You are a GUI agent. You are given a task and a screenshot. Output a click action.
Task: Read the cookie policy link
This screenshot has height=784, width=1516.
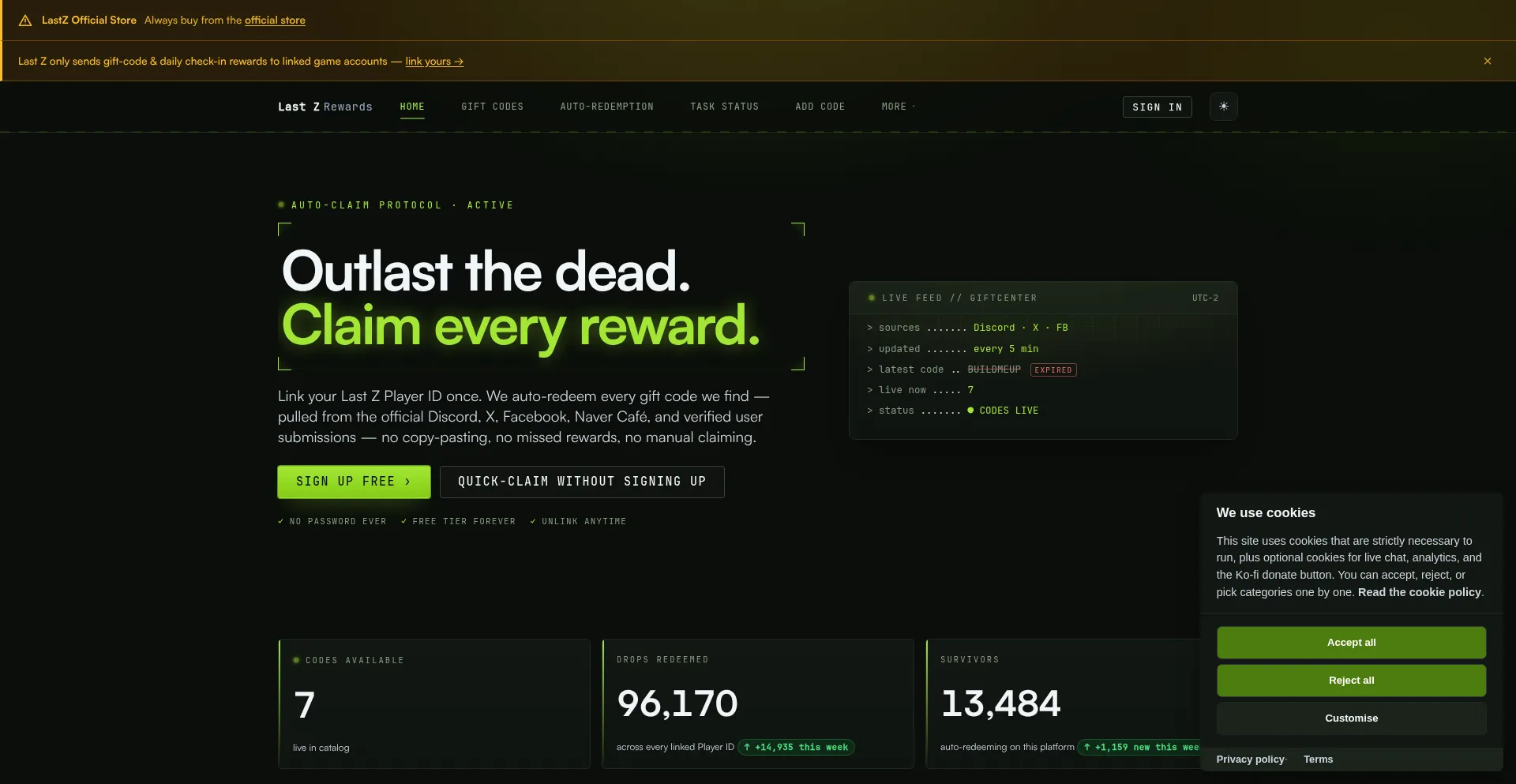[1419, 592]
